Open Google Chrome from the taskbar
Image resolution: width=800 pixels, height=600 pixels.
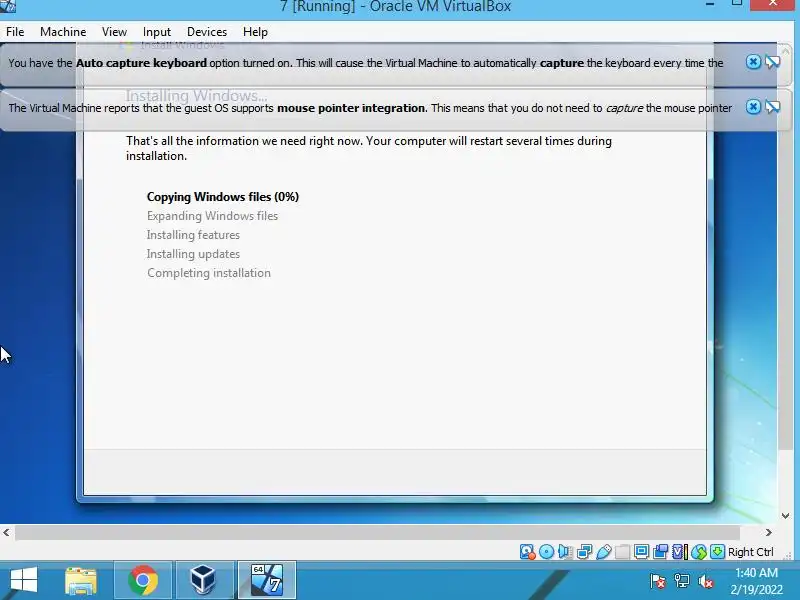click(143, 580)
